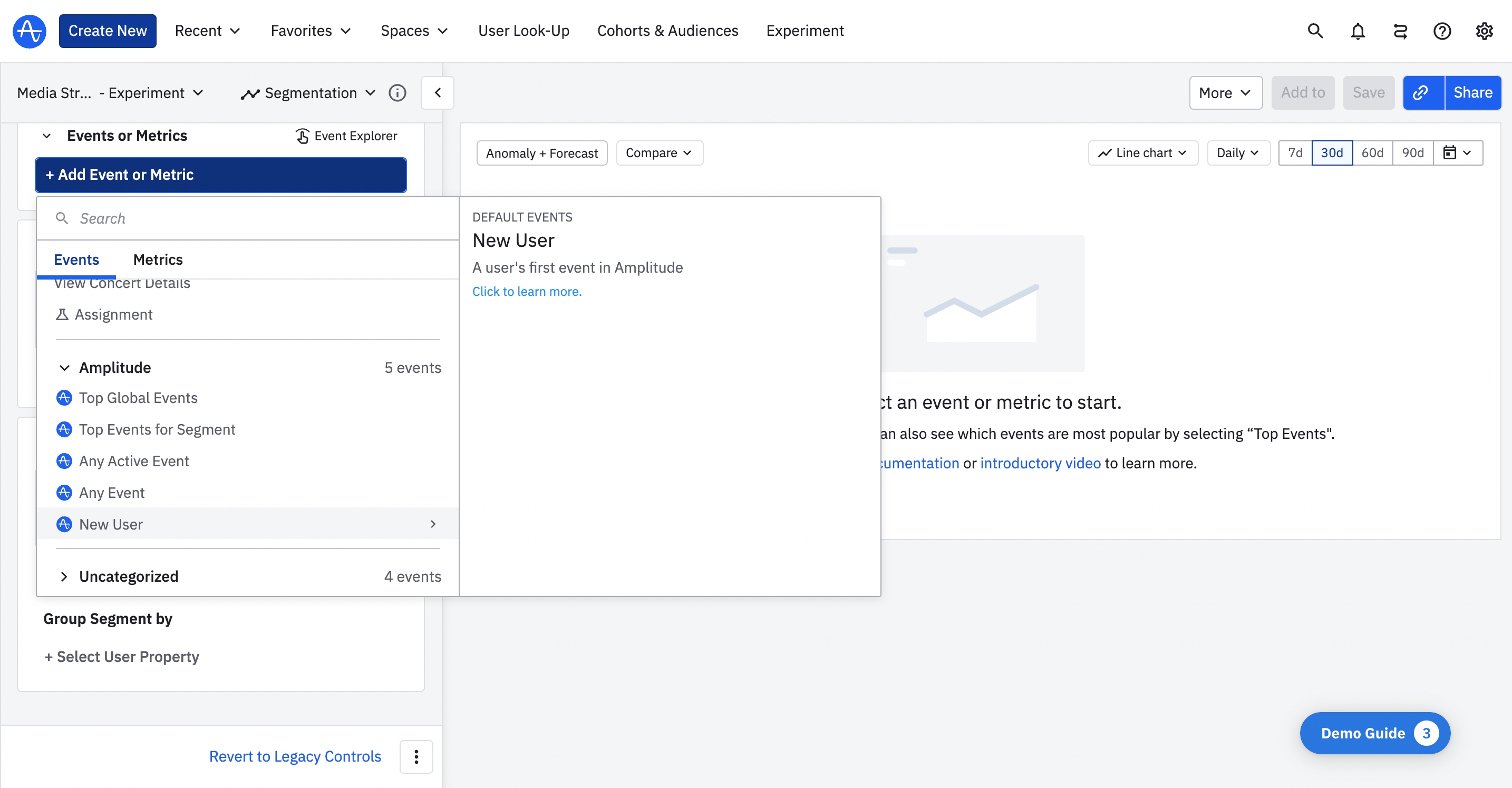
Task: Click Revert to Legacy Controls link
Action: pyautogui.click(x=295, y=756)
